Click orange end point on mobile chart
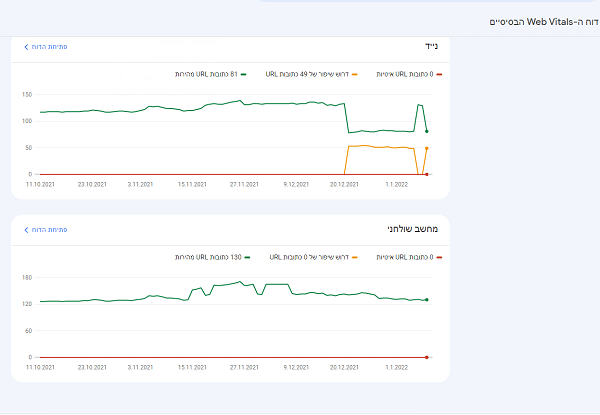 (427, 148)
